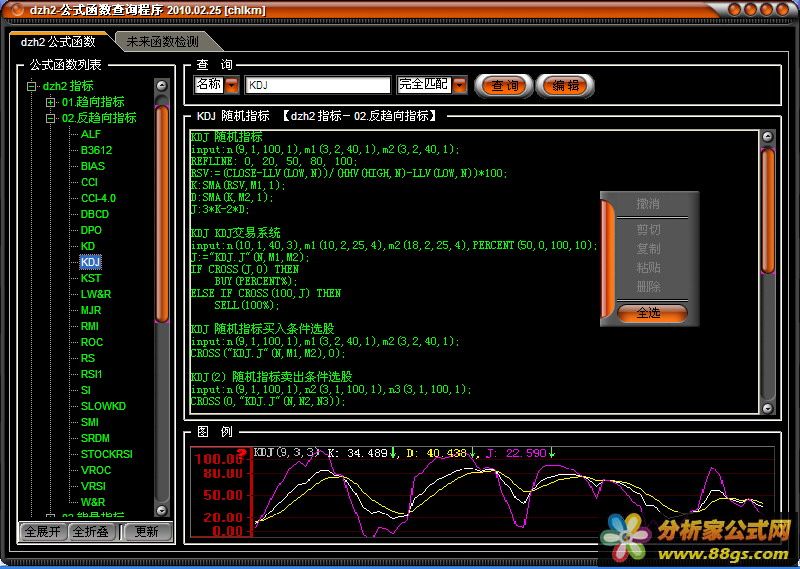The height and width of the screenshot is (569, 800).
Task: Click the tree list scroll-down arrow
Action: 161,510
